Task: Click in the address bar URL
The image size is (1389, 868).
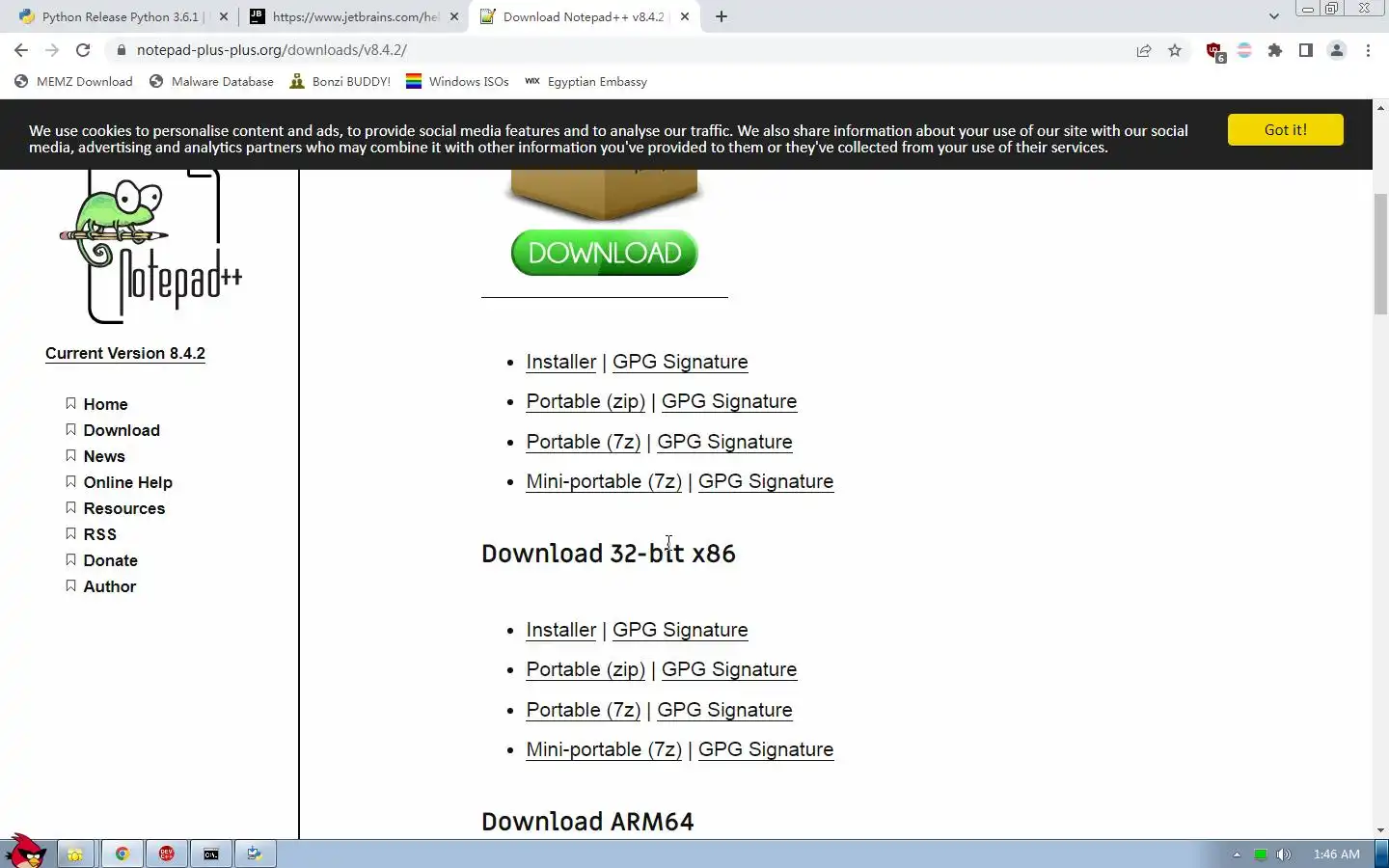Action: coord(272,50)
